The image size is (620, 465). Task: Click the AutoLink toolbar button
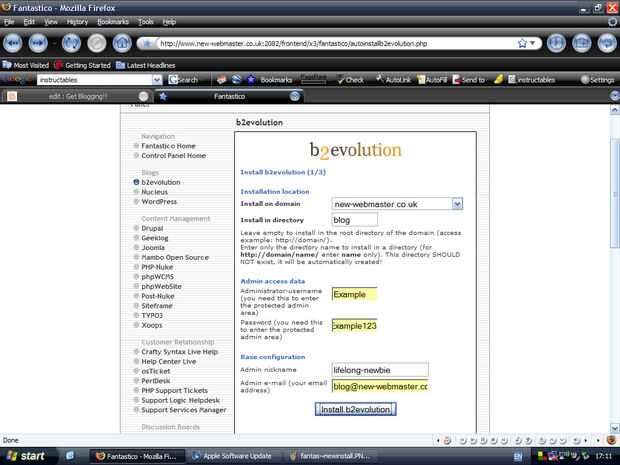393,80
